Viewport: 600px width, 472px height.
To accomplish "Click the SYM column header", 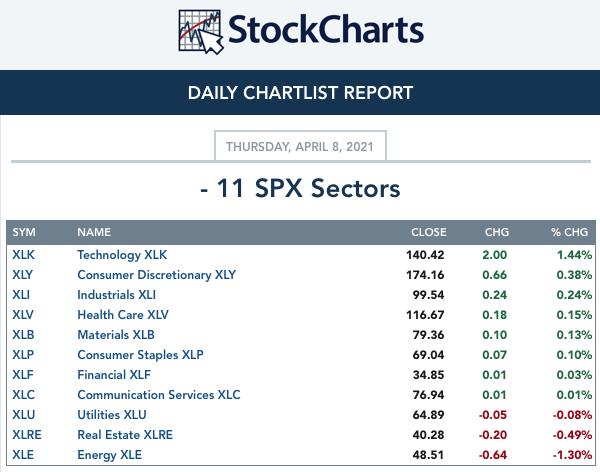I will (x=24, y=232).
